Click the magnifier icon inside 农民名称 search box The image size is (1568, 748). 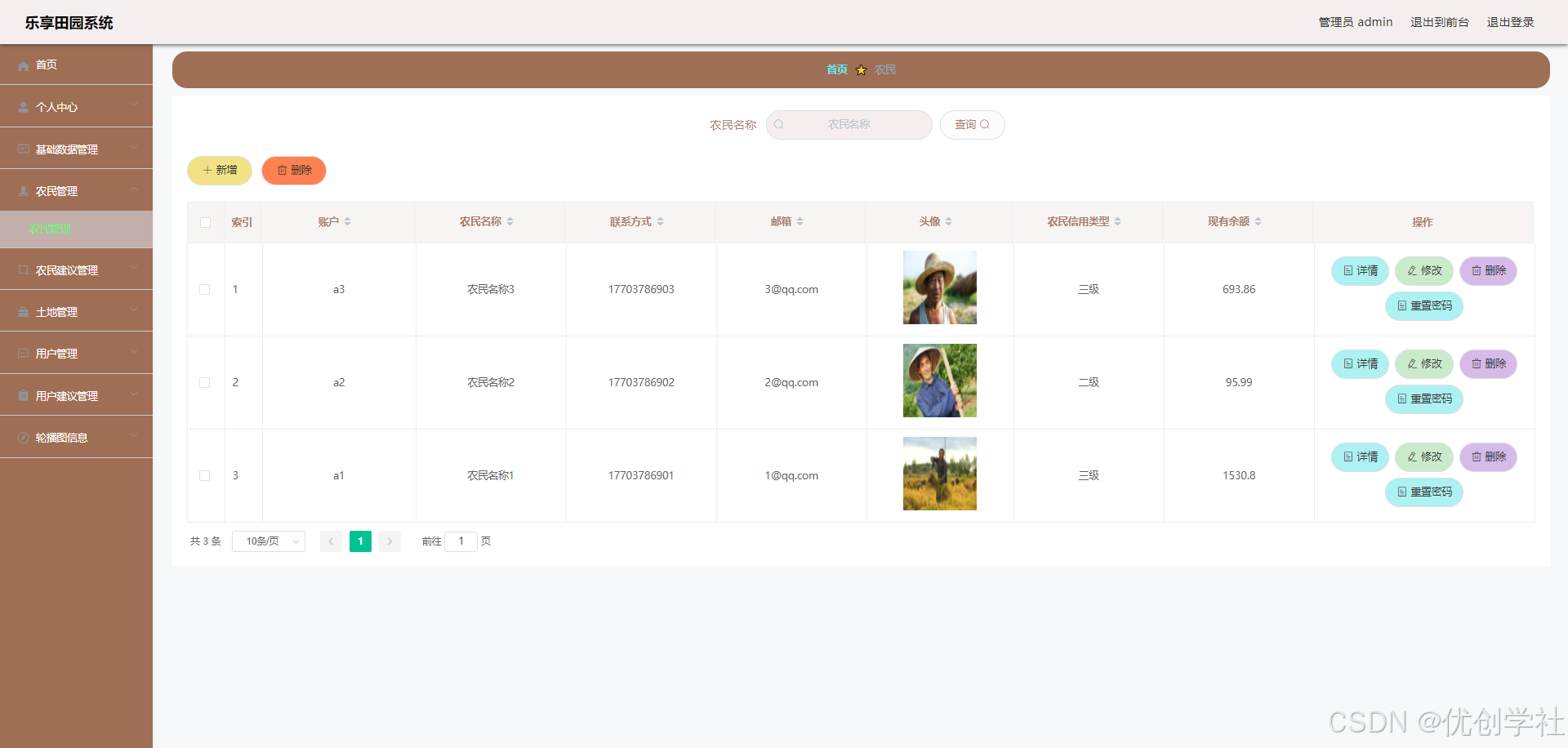(779, 125)
